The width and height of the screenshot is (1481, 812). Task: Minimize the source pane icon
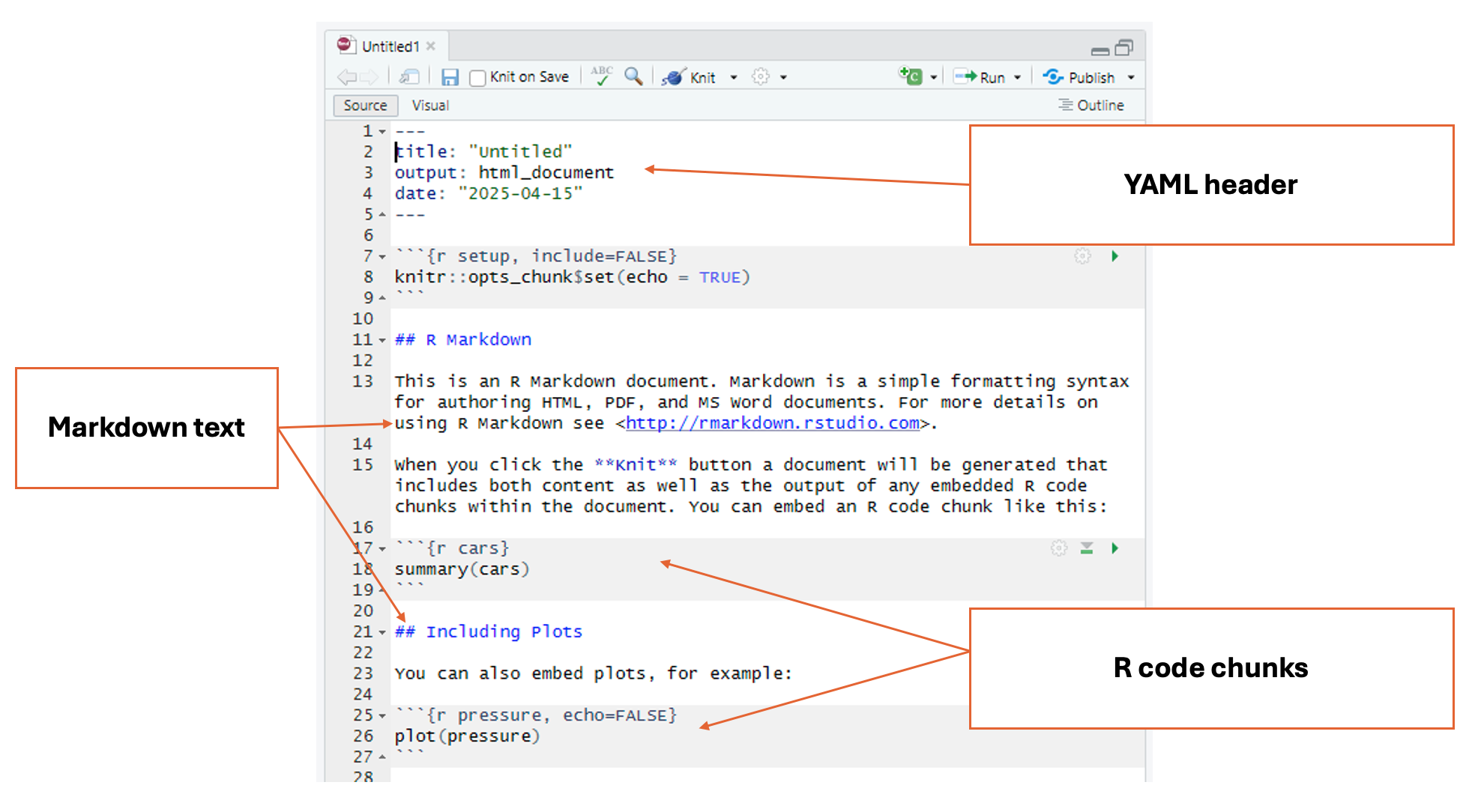[1100, 51]
